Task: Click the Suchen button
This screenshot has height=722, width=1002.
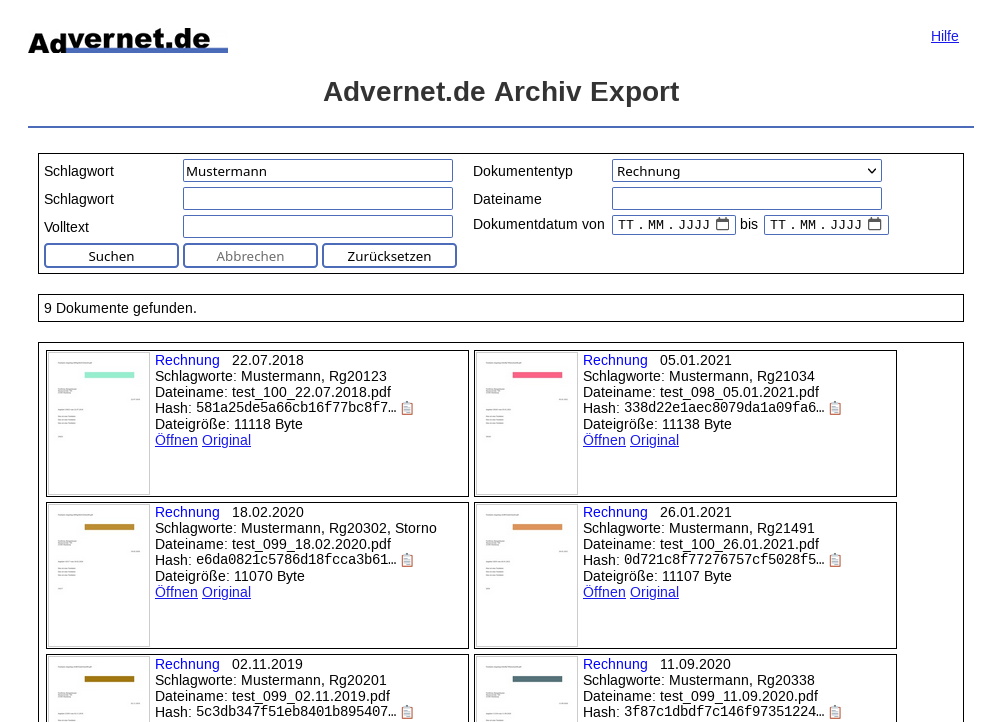Action: click(x=111, y=256)
